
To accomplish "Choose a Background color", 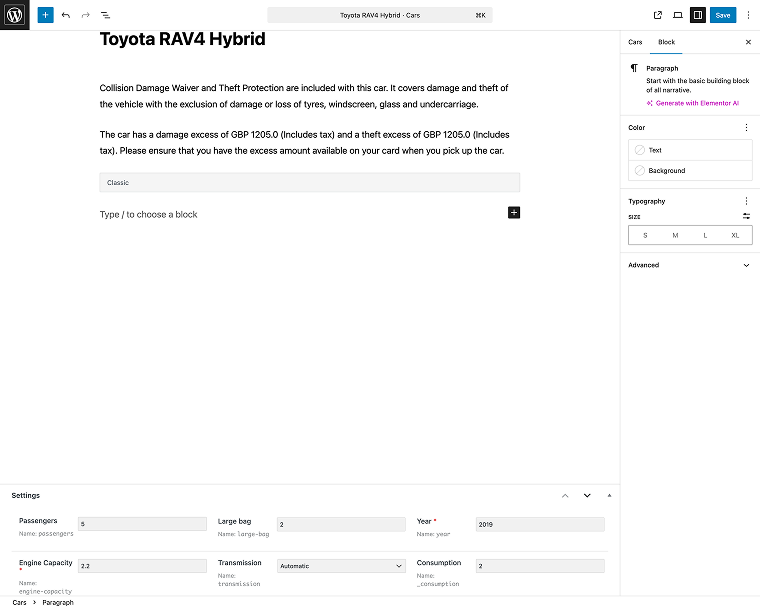I will click(690, 171).
